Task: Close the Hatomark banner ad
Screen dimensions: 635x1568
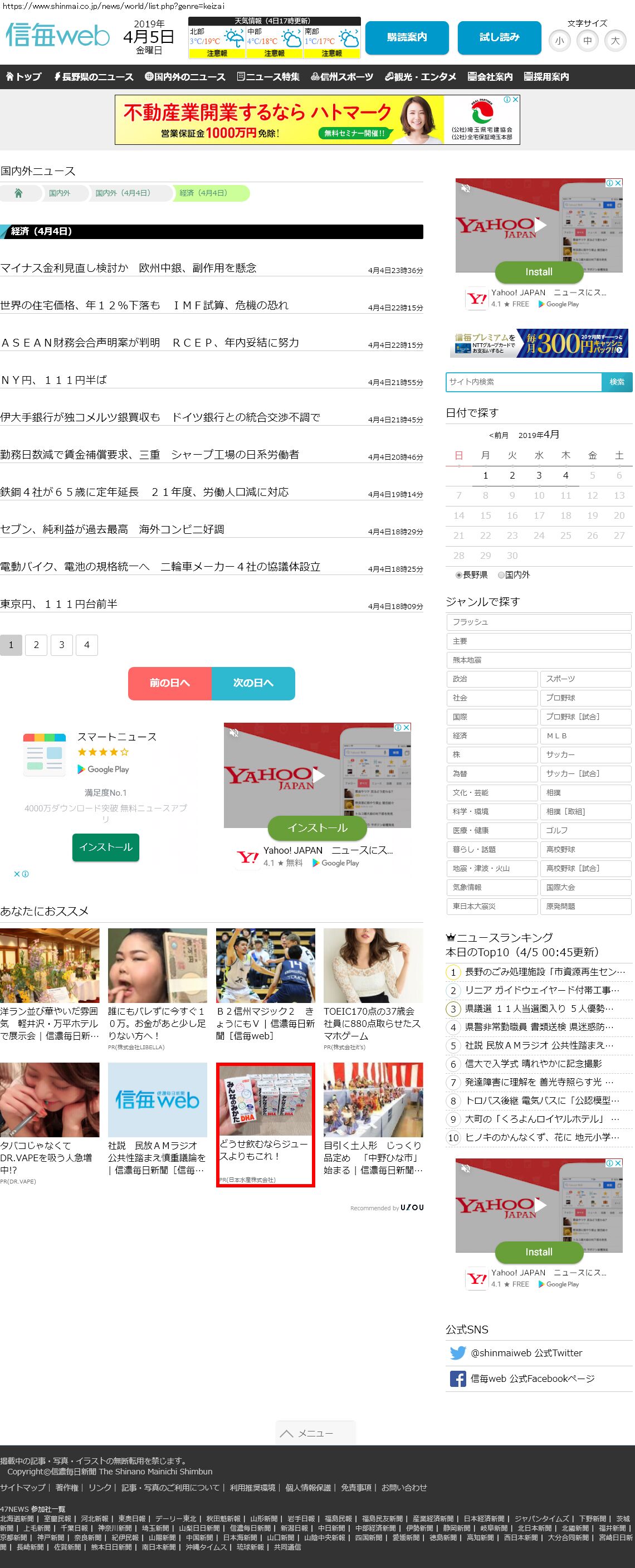Action: click(x=515, y=99)
